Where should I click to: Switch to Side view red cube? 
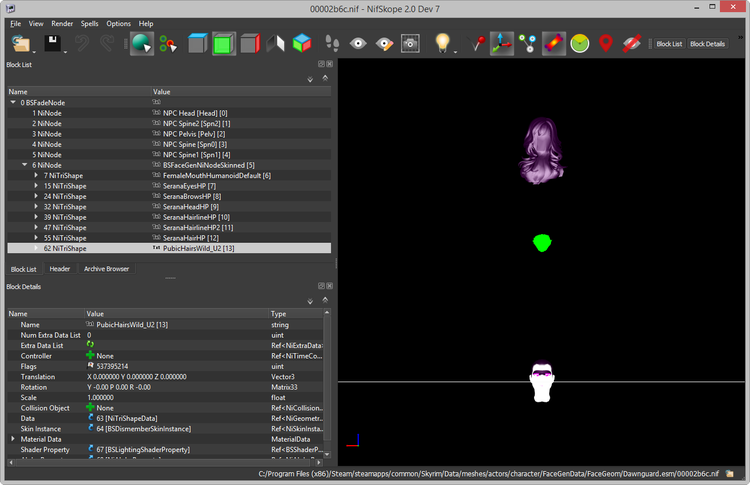tap(250, 44)
